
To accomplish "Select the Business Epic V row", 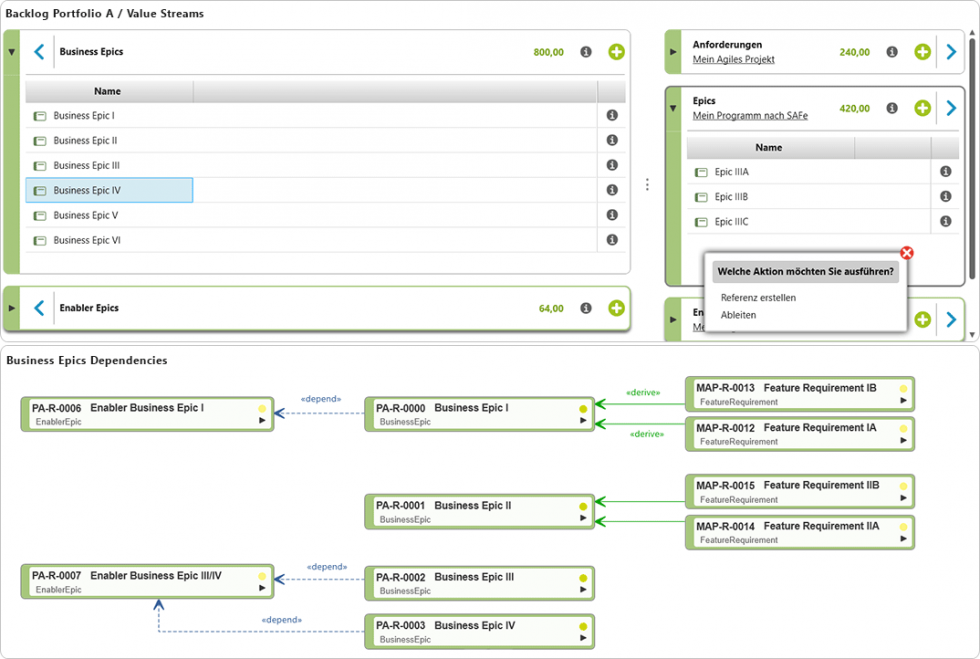I will click(x=100, y=215).
